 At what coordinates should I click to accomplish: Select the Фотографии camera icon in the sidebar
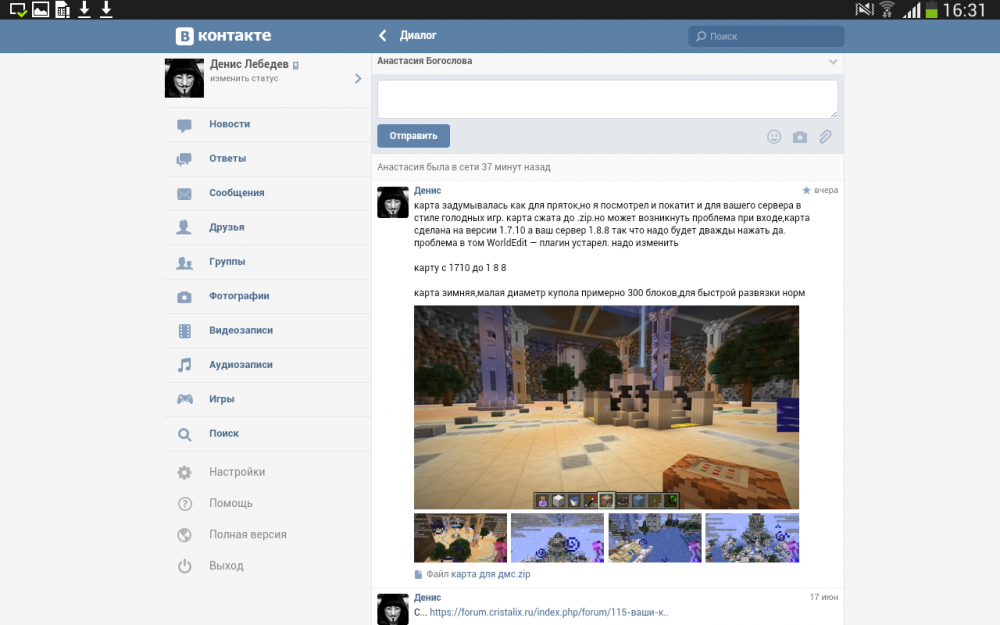pyautogui.click(x=184, y=296)
